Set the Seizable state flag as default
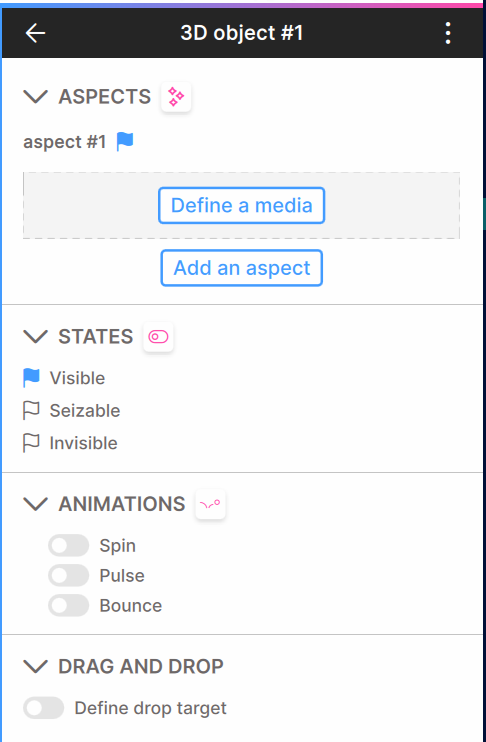 pos(31,411)
